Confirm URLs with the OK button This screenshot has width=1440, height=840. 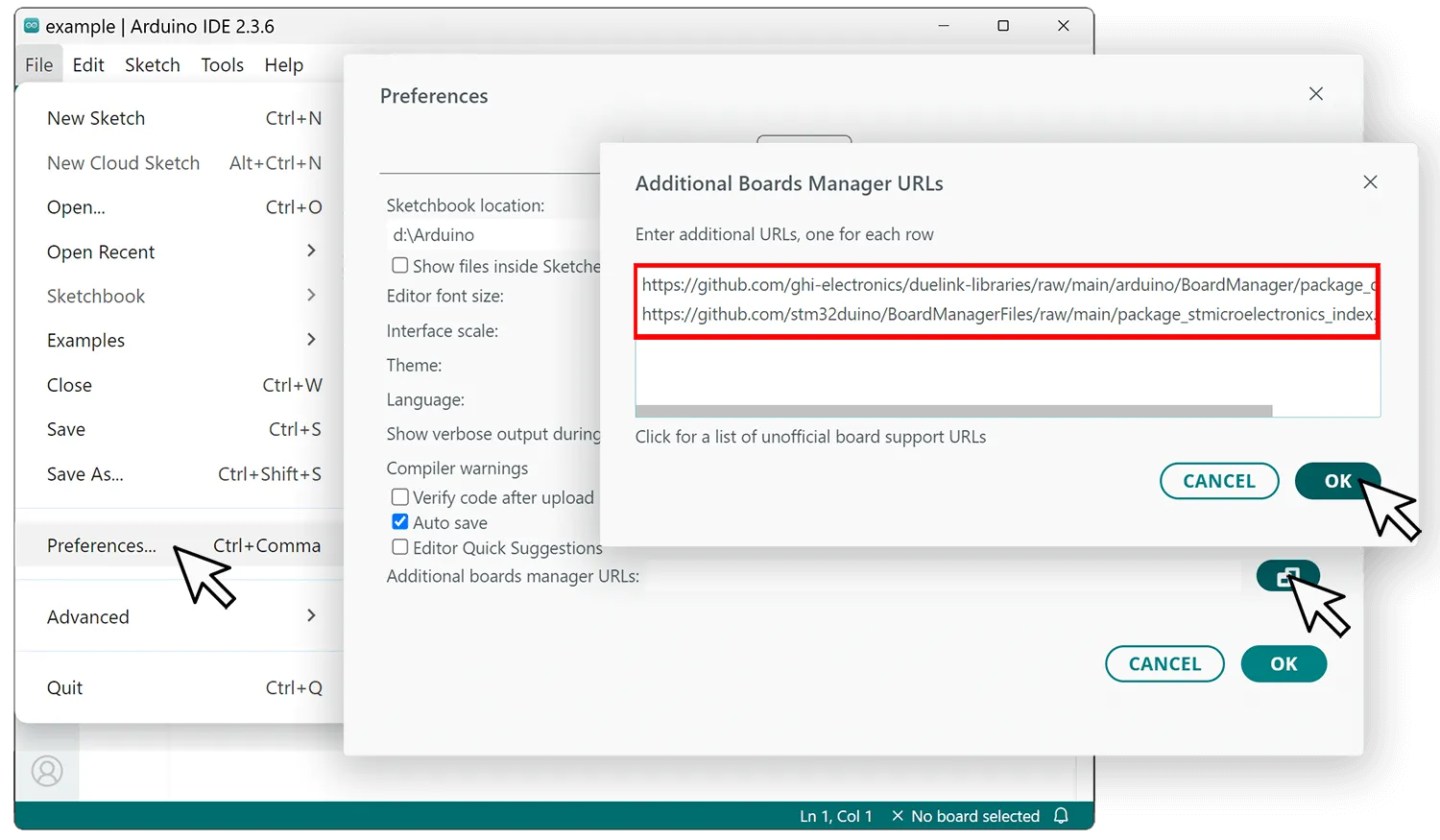[x=1336, y=481]
